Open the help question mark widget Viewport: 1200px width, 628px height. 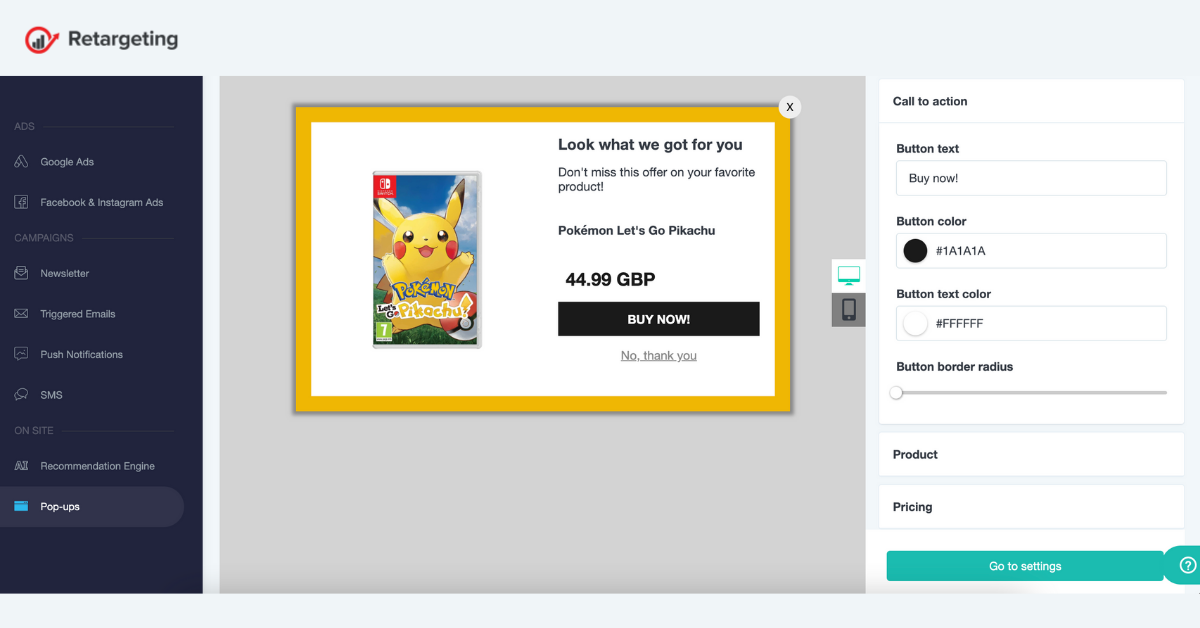point(1187,565)
